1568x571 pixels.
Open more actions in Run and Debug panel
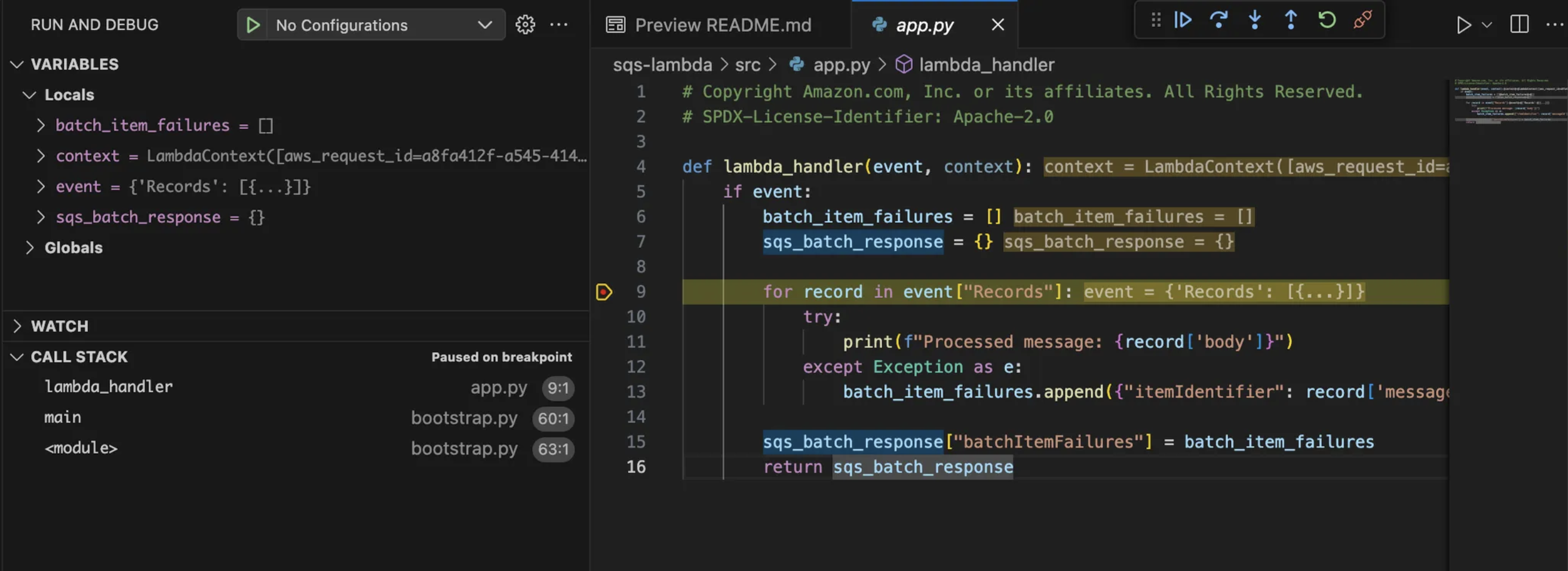pyautogui.click(x=559, y=25)
